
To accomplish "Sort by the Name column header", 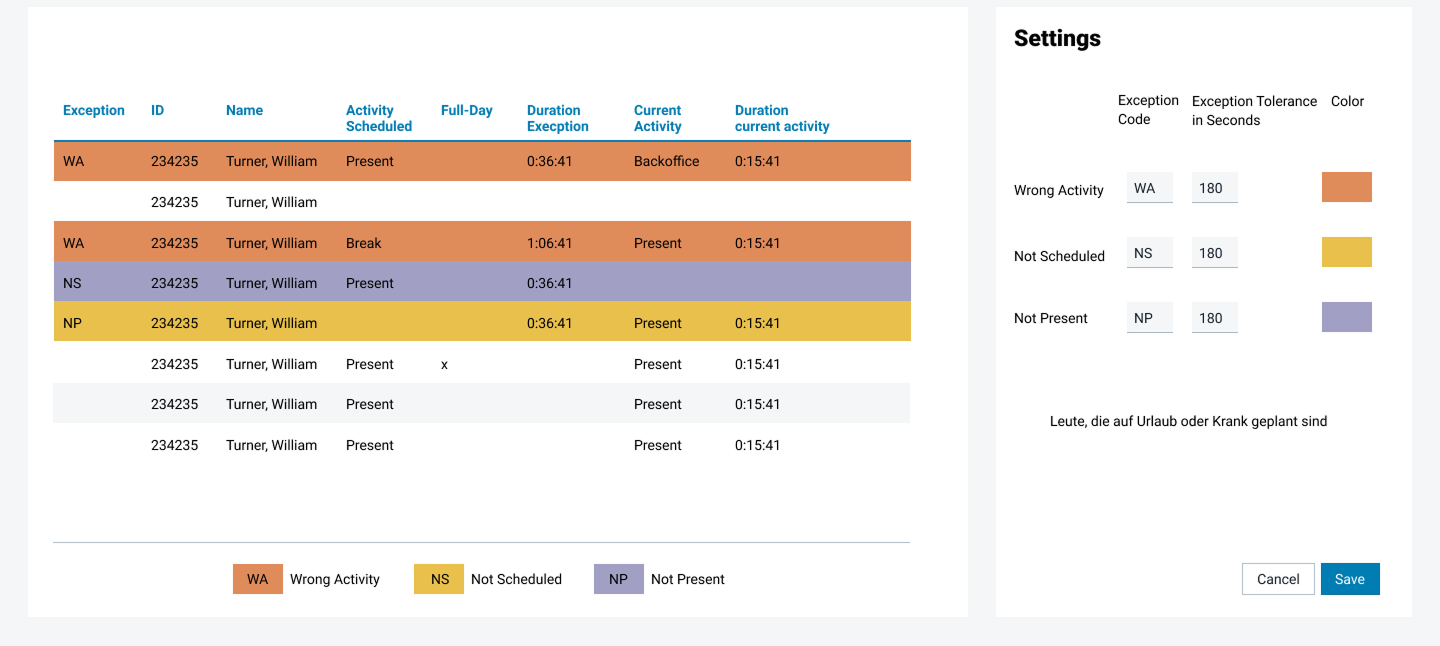I will point(244,111).
